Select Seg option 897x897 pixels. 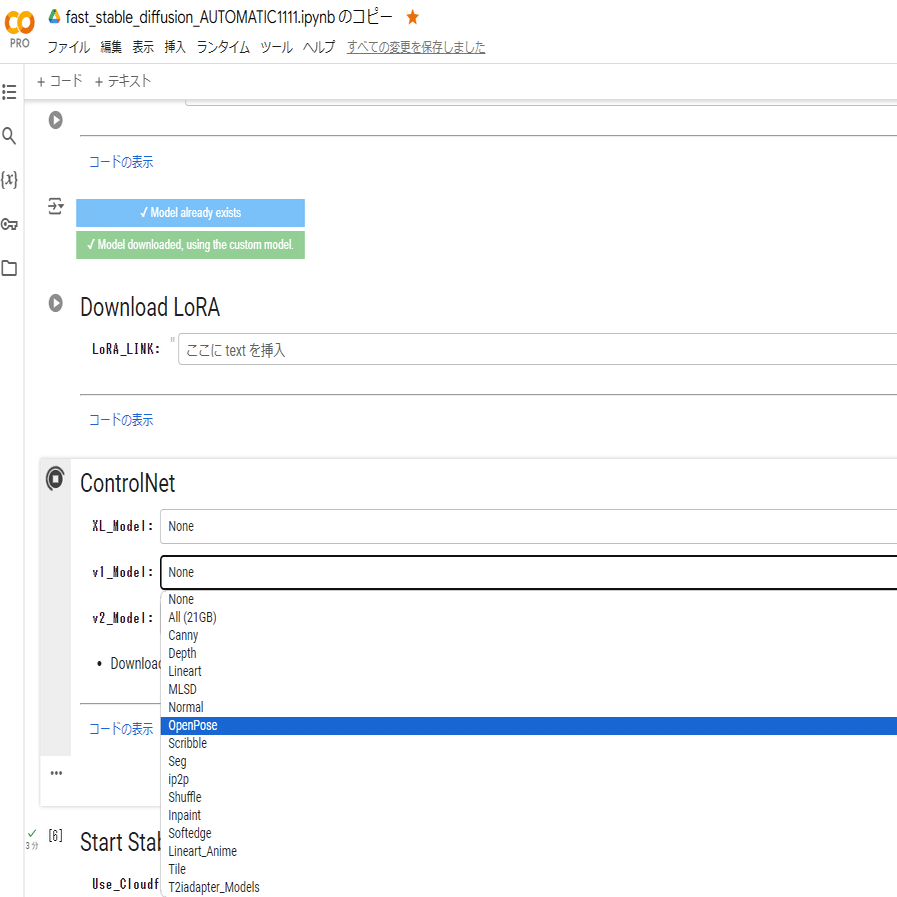529,761
